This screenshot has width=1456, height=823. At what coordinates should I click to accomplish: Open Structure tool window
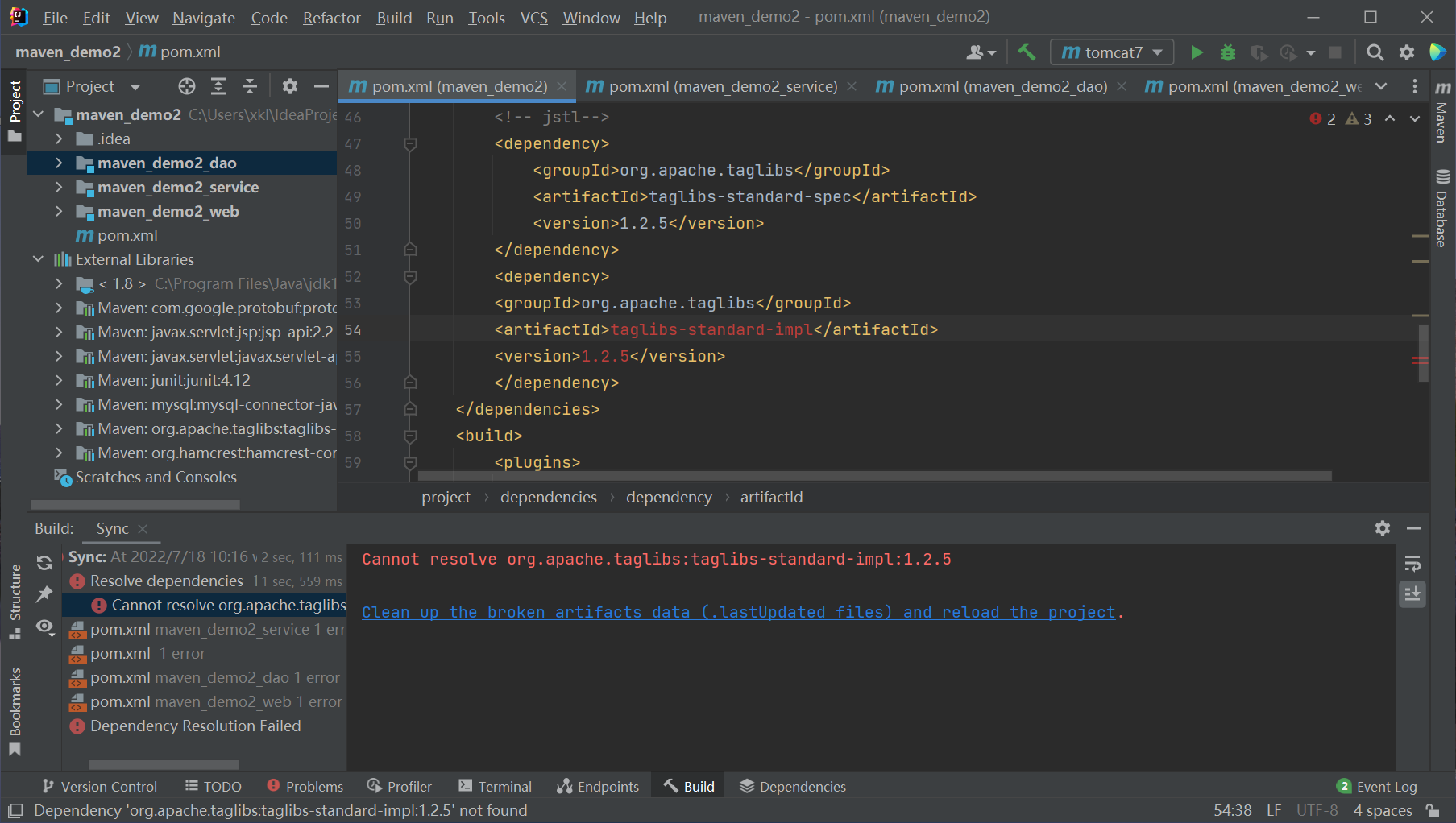point(15,601)
